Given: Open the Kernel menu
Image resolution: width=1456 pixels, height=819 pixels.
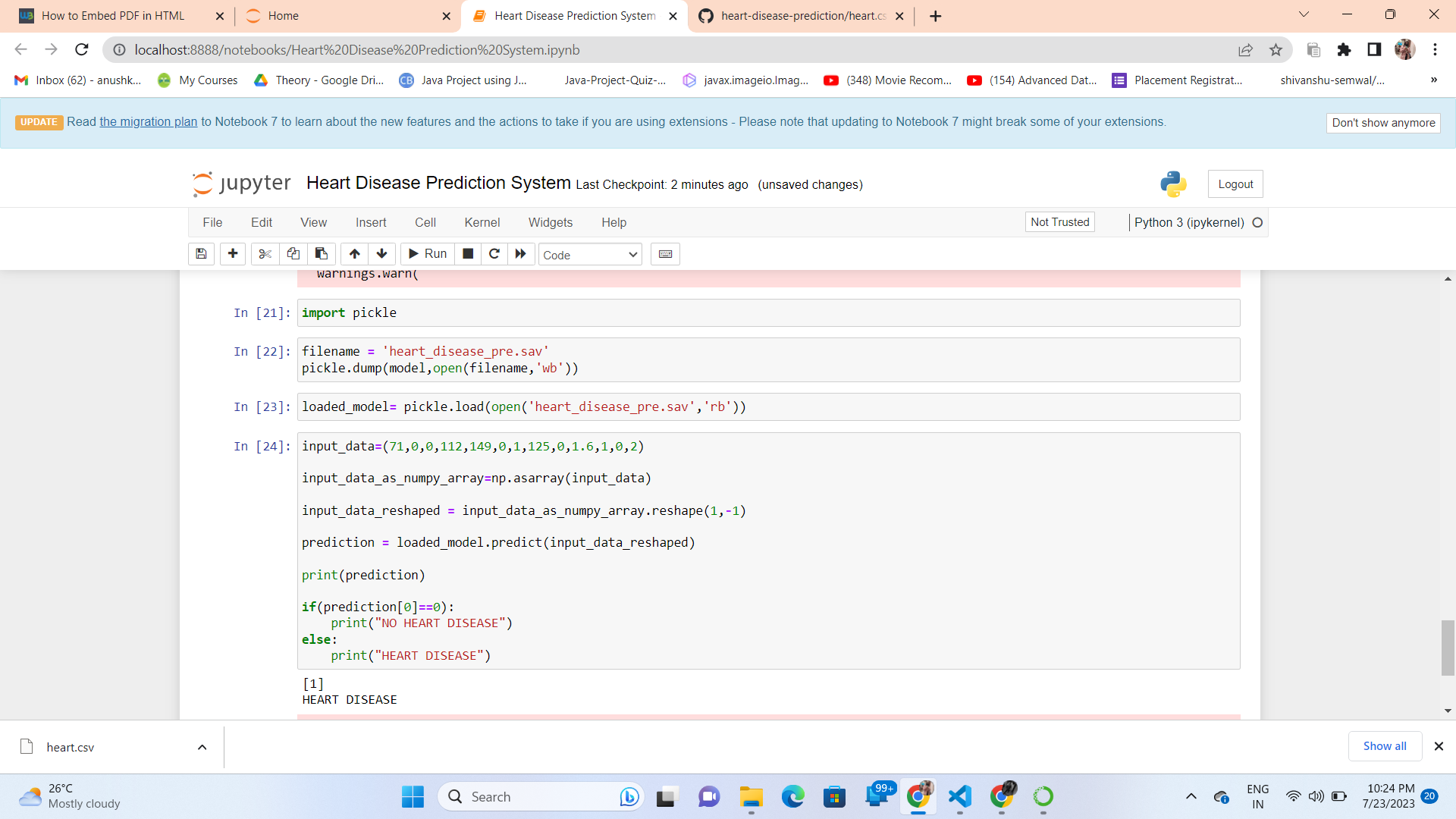Looking at the screenshot, I should (482, 222).
